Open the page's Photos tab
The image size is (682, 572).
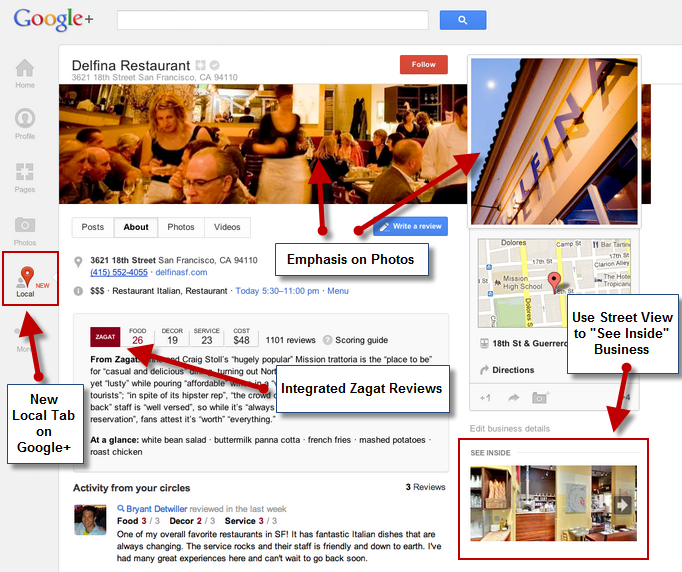point(181,227)
